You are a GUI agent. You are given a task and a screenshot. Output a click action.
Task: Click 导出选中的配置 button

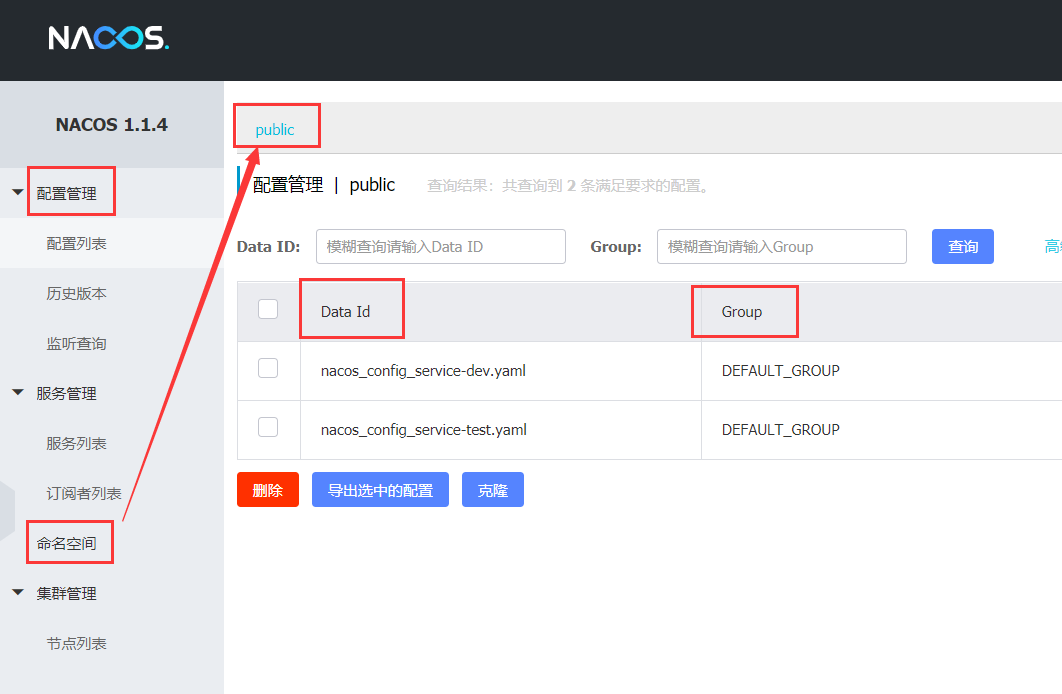(x=380, y=490)
